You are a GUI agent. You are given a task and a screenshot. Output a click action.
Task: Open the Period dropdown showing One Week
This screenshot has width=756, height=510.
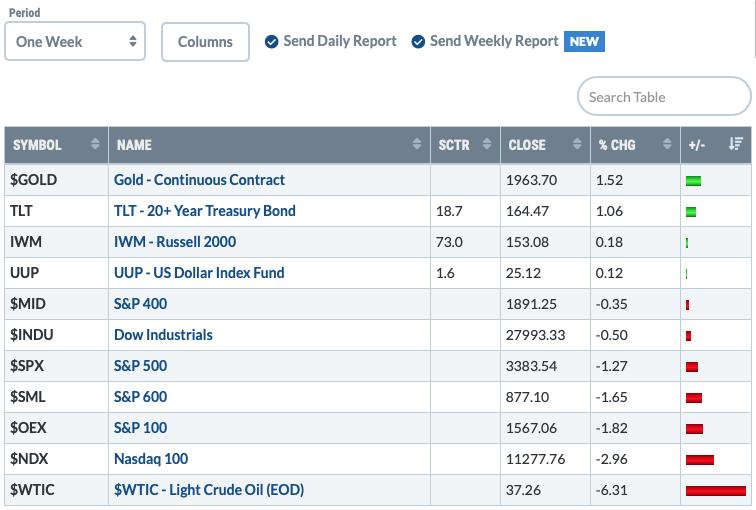(75, 41)
